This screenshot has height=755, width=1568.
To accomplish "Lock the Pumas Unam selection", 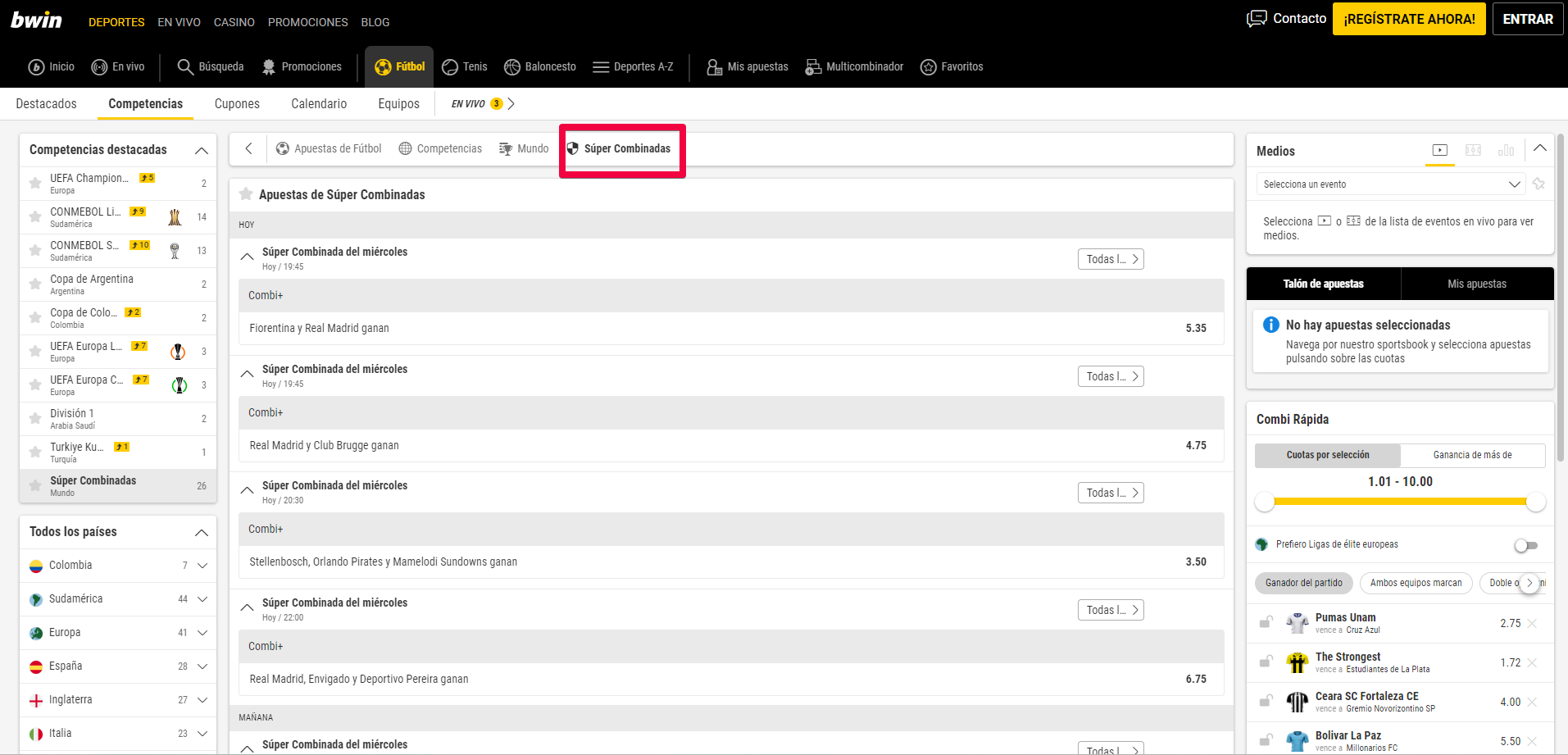I will coord(1266,623).
